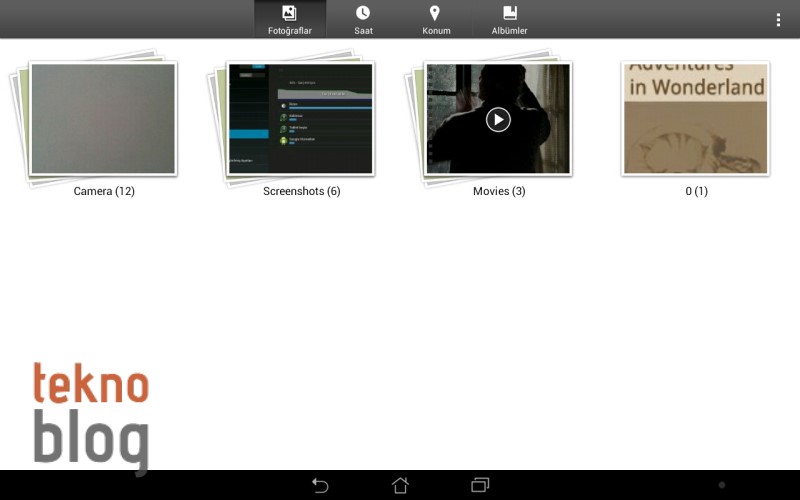The height and width of the screenshot is (500, 800).
Task: Tap the Fotoğraflar photo icon
Action: [x=290, y=13]
